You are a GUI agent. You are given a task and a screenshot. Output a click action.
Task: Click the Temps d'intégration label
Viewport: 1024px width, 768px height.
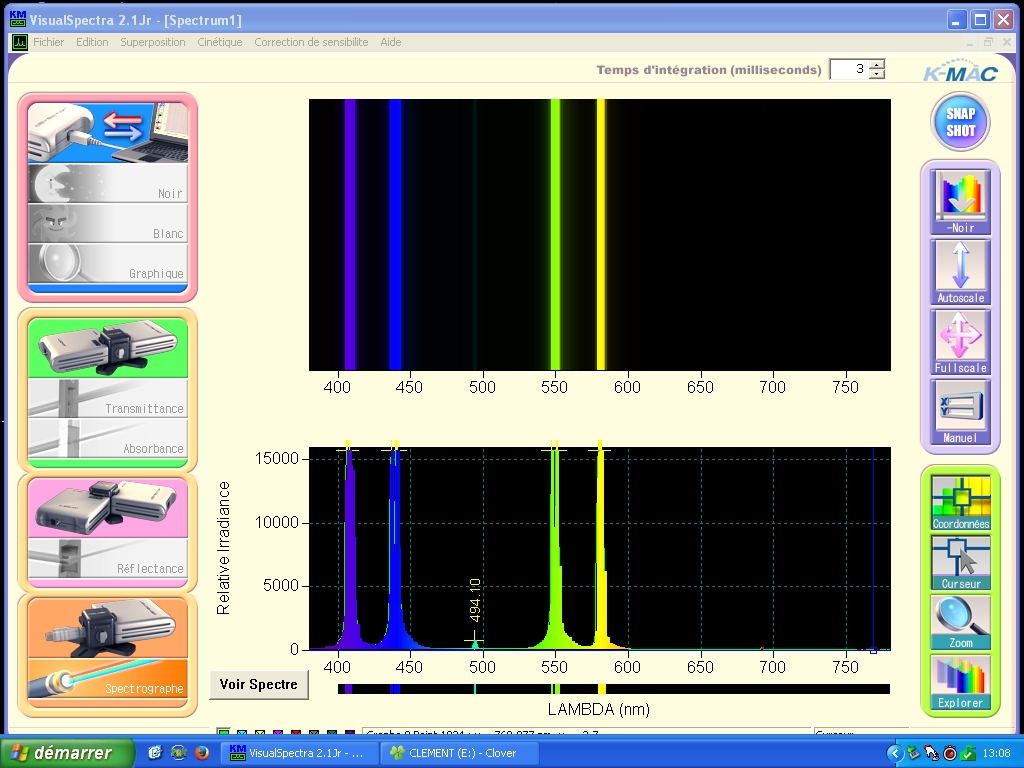pyautogui.click(x=709, y=70)
